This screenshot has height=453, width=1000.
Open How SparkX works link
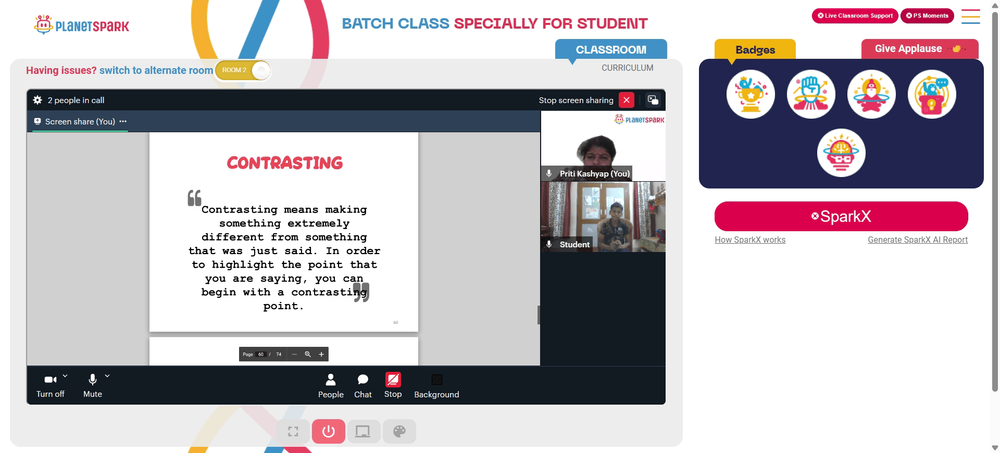coord(750,240)
